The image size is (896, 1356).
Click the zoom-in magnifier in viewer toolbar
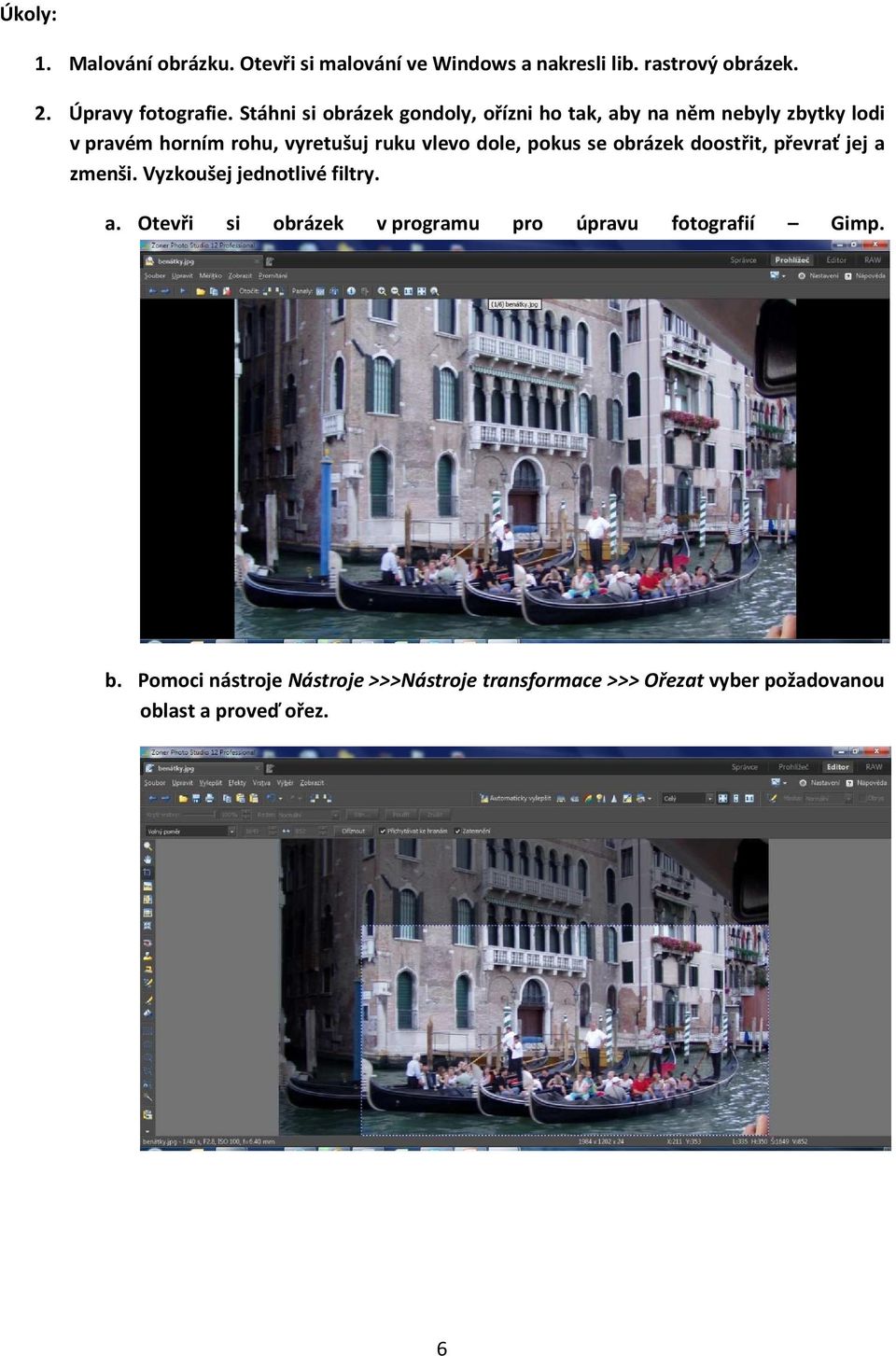point(382,291)
